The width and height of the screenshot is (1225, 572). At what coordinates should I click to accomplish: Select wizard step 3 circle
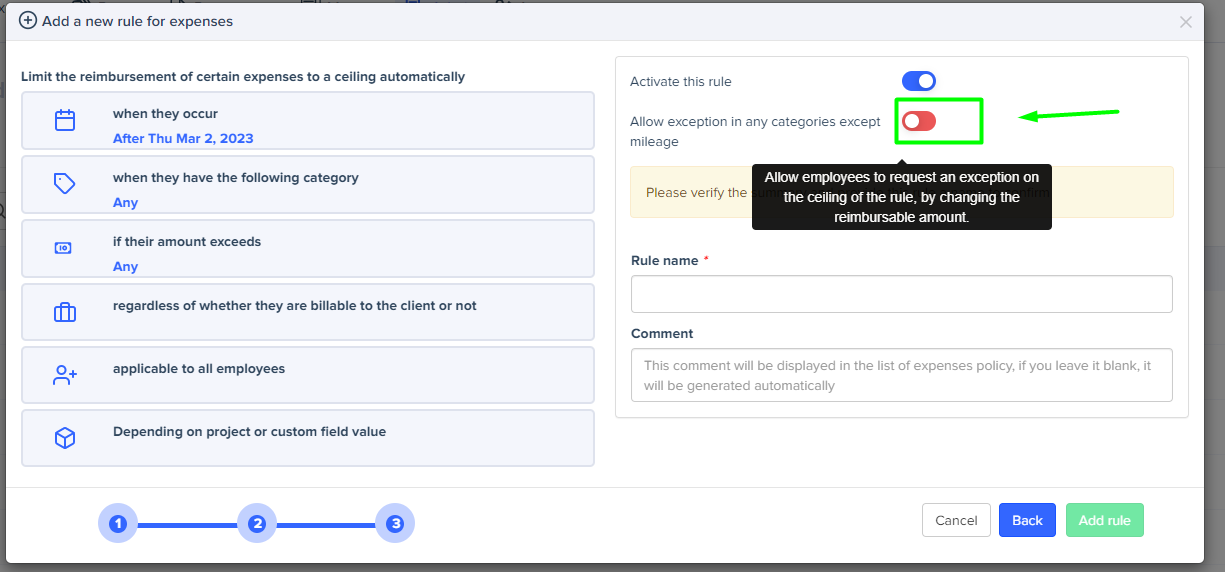pyautogui.click(x=395, y=523)
